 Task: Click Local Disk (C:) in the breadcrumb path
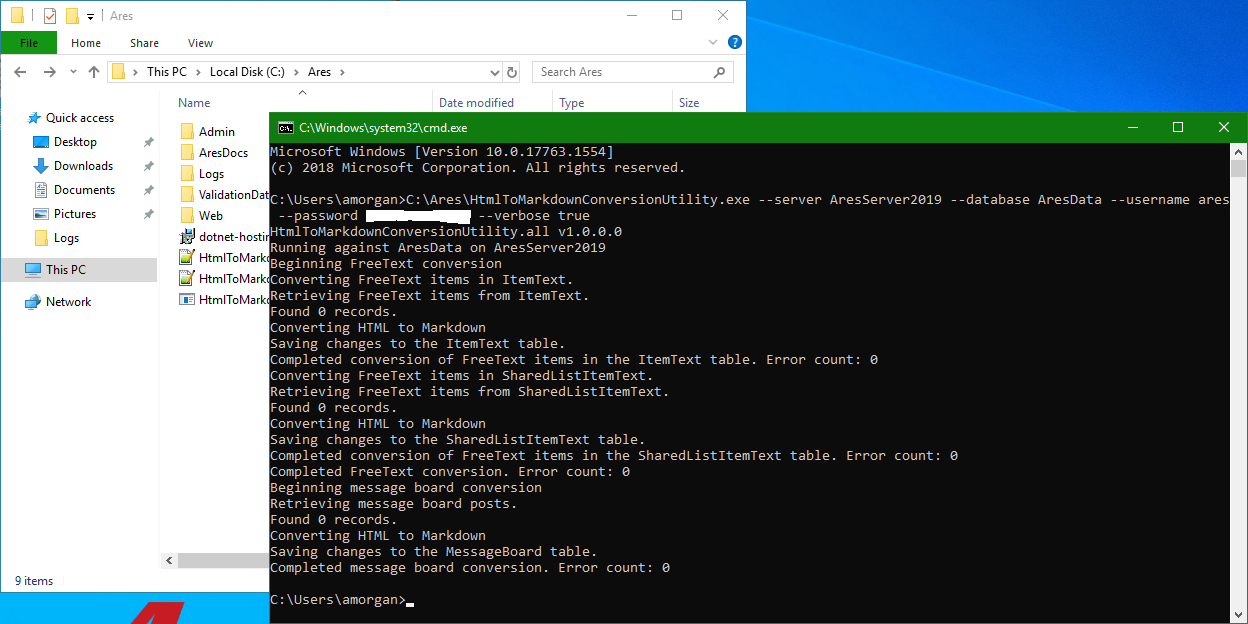247,72
